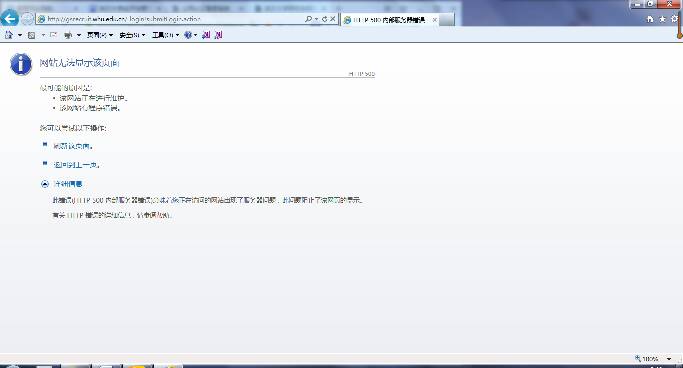
Task: Click the Home icon at top right
Action: (650, 19)
